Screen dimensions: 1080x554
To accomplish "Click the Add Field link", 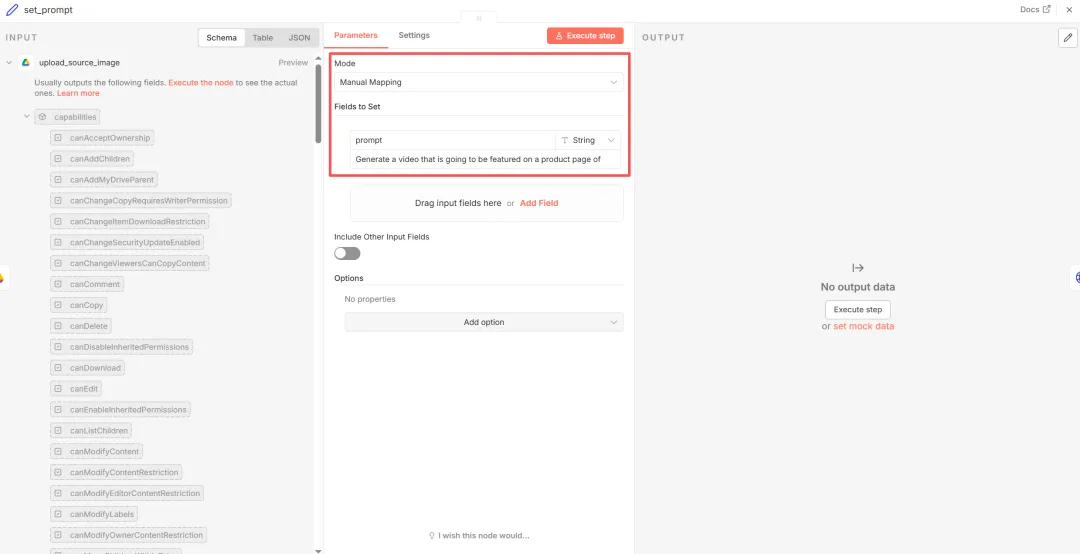I will pos(539,203).
